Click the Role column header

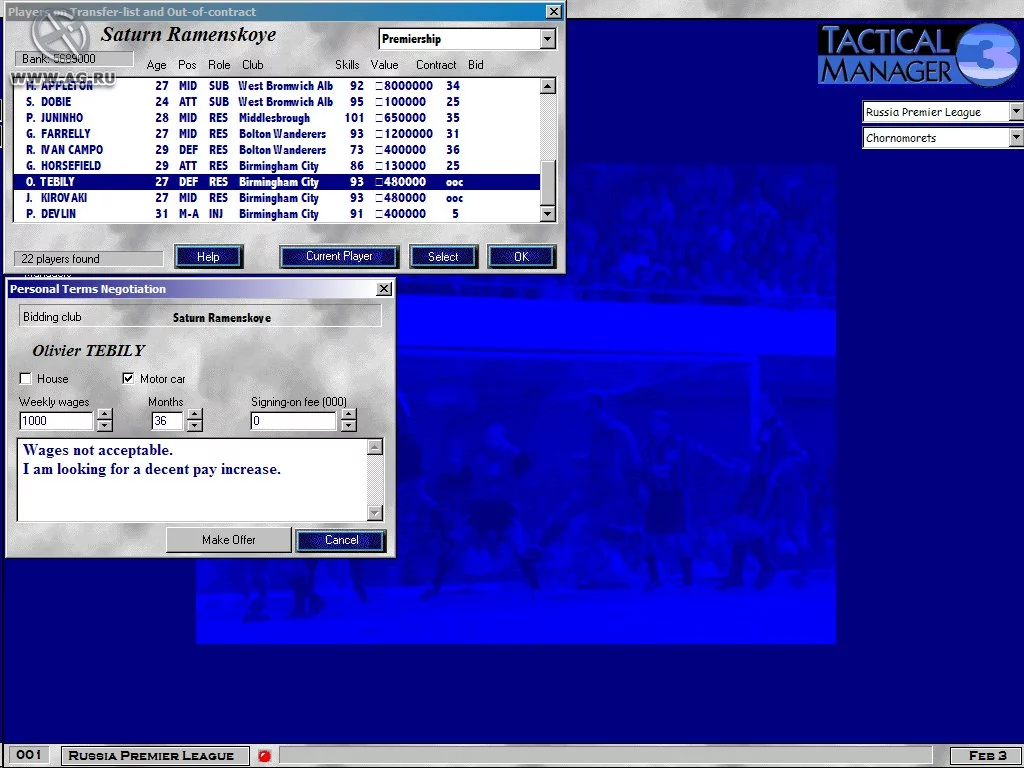tap(219, 65)
